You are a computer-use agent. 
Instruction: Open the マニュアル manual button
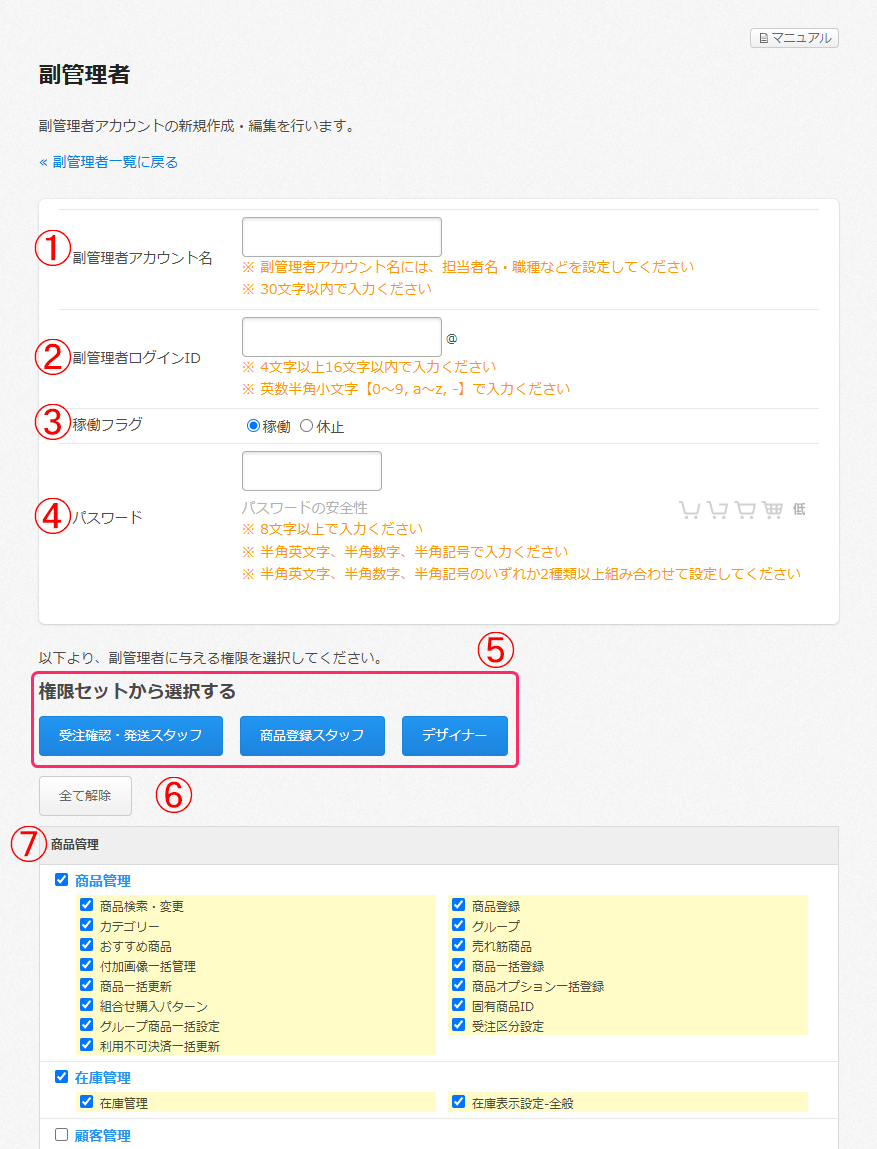794,38
